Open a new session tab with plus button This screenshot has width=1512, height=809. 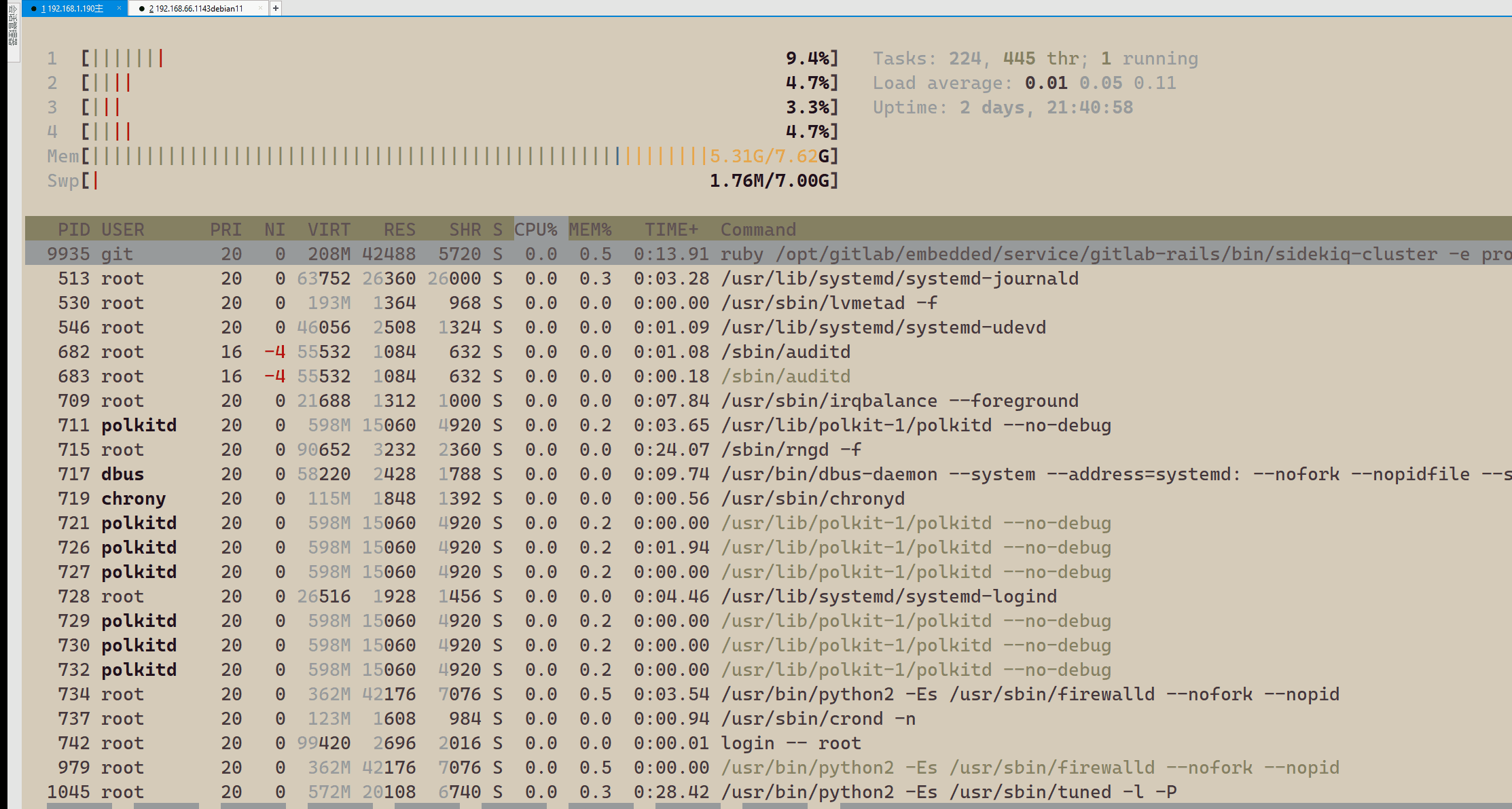[276, 8]
